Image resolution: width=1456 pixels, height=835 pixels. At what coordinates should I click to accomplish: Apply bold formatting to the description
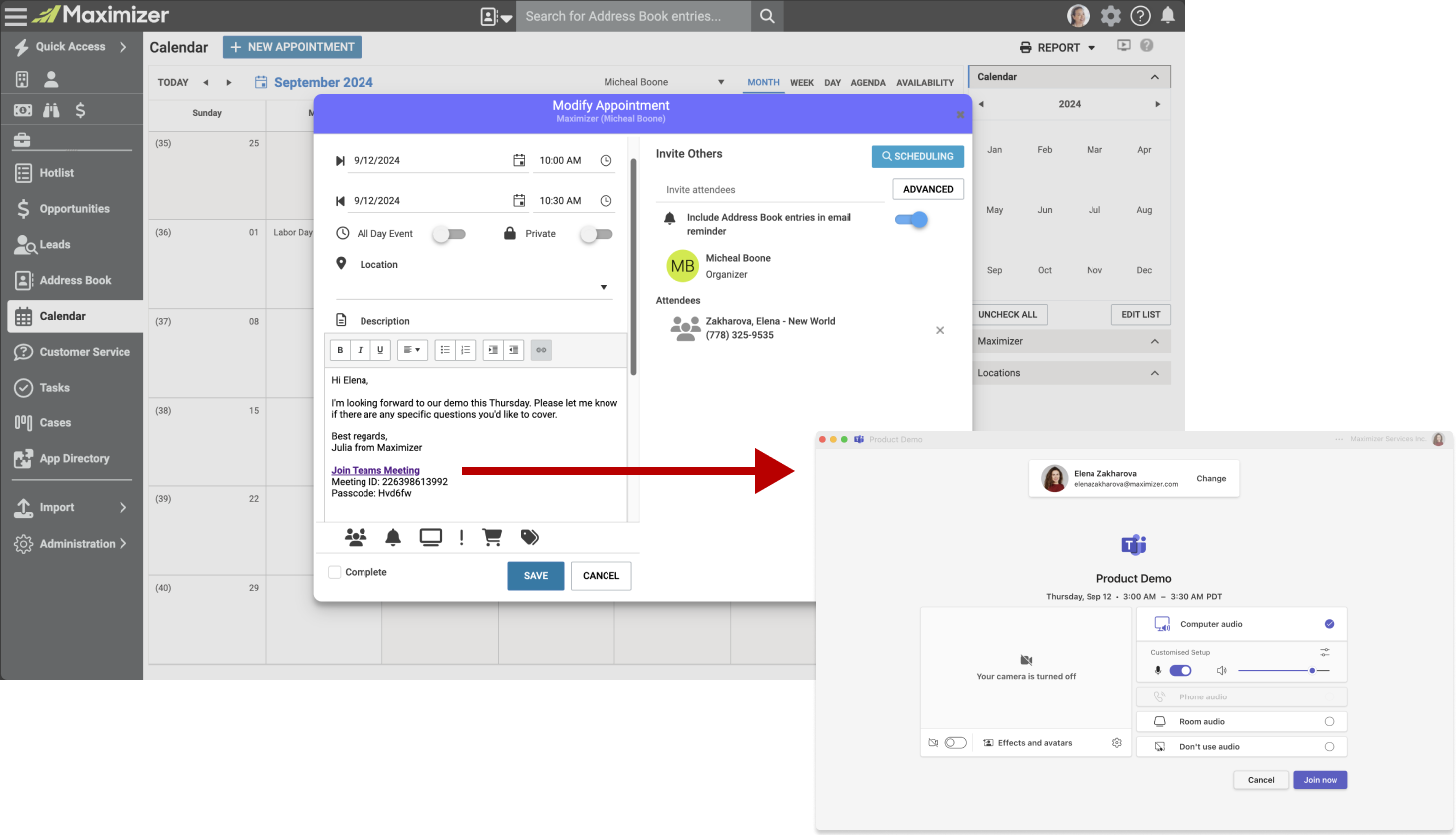[340, 350]
